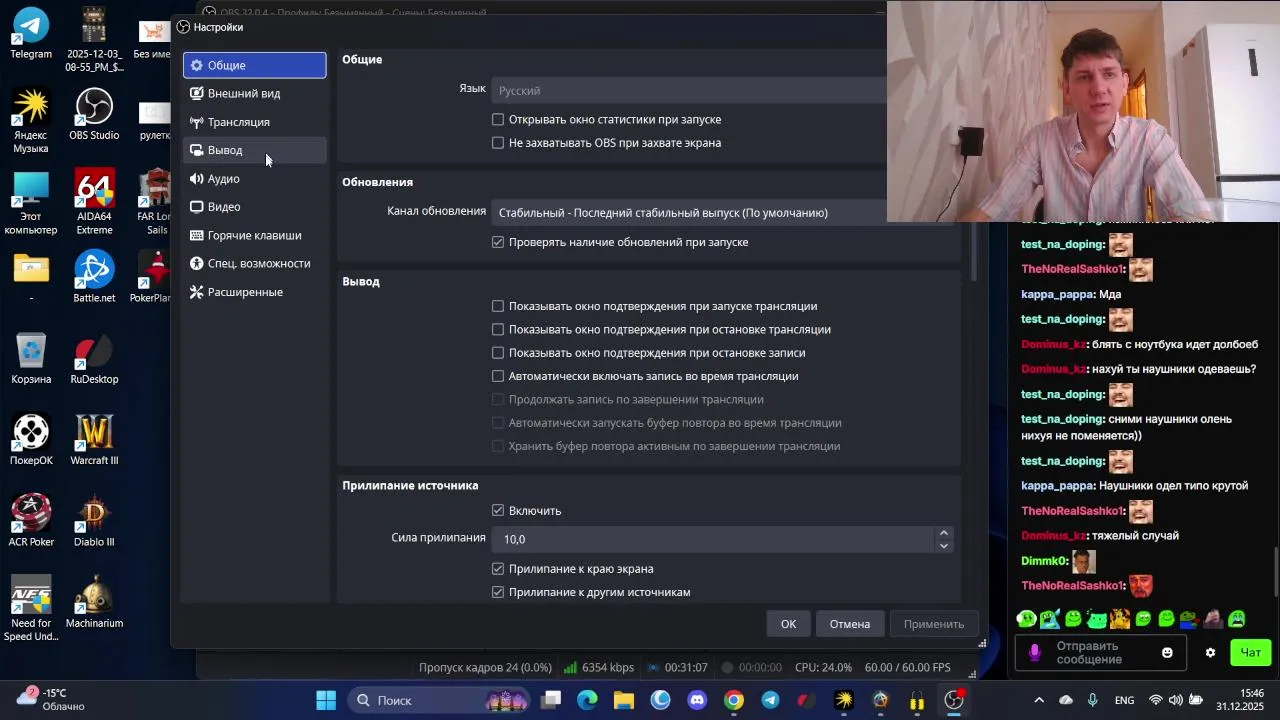Click the Сила прилипания value field

[713, 539]
